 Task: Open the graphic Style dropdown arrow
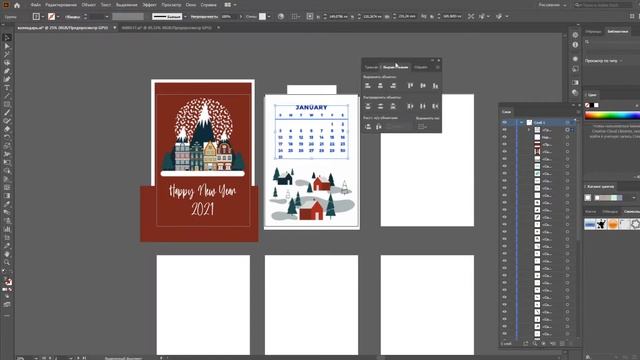(x=269, y=17)
